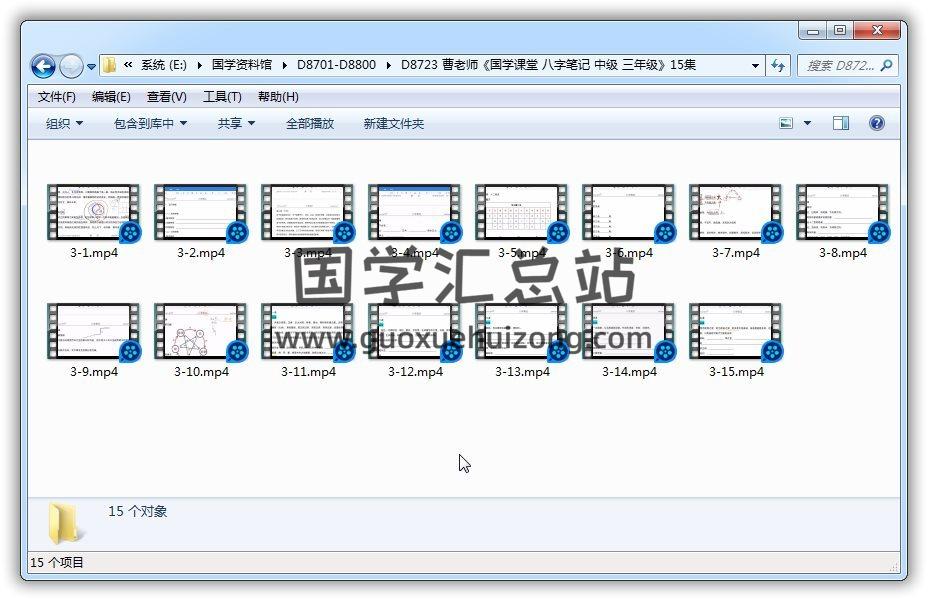Select the 3-2.mp4 video file

click(x=201, y=222)
